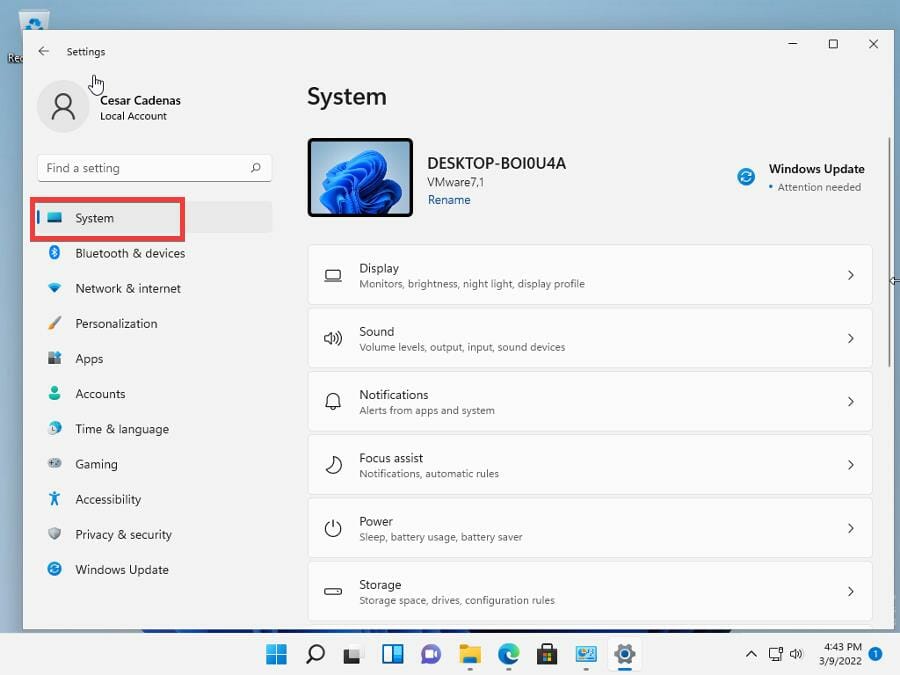
Task: Expand Notifications settings chevron
Action: tap(851, 402)
